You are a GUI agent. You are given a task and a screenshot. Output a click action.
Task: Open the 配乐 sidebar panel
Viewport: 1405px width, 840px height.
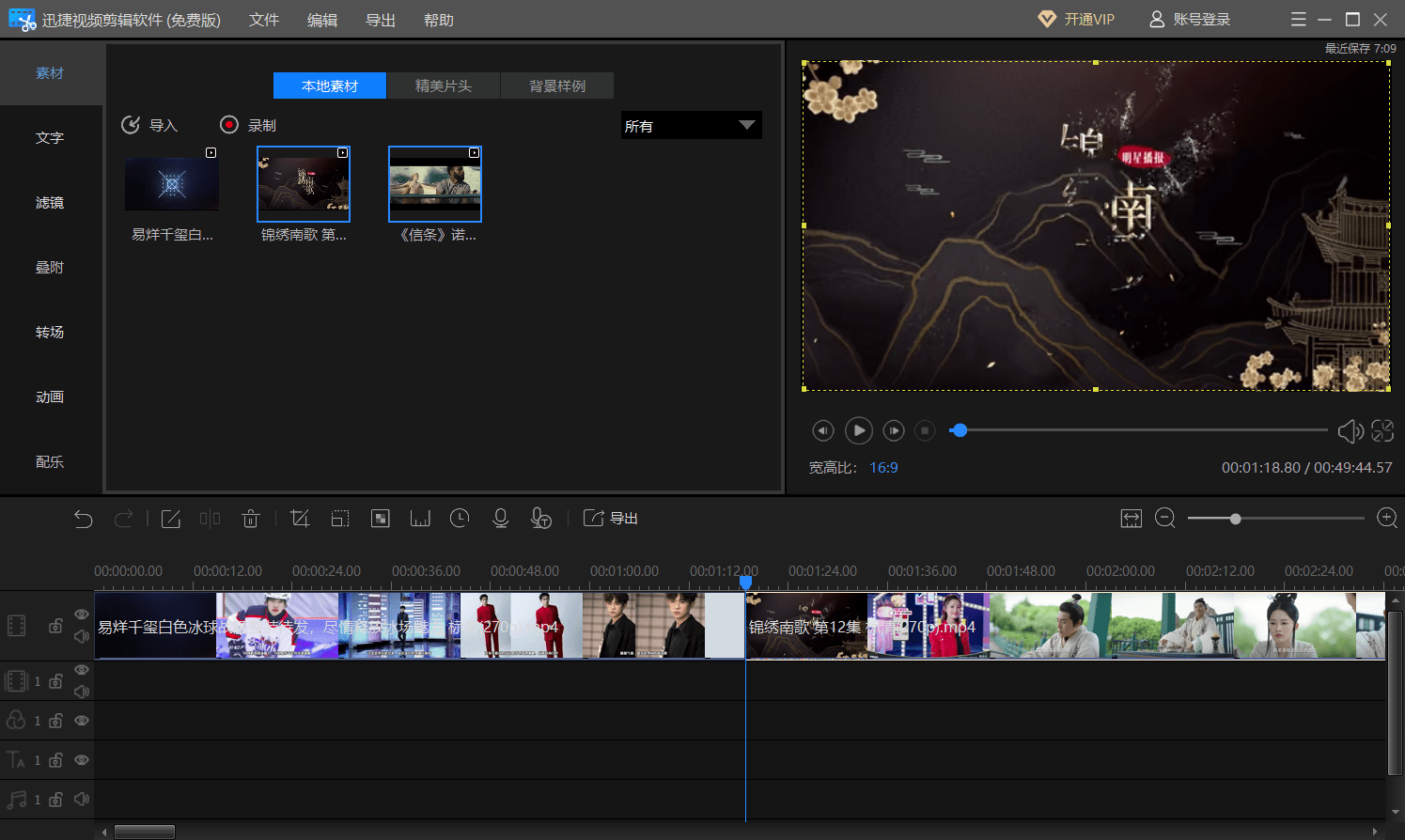coord(50,462)
